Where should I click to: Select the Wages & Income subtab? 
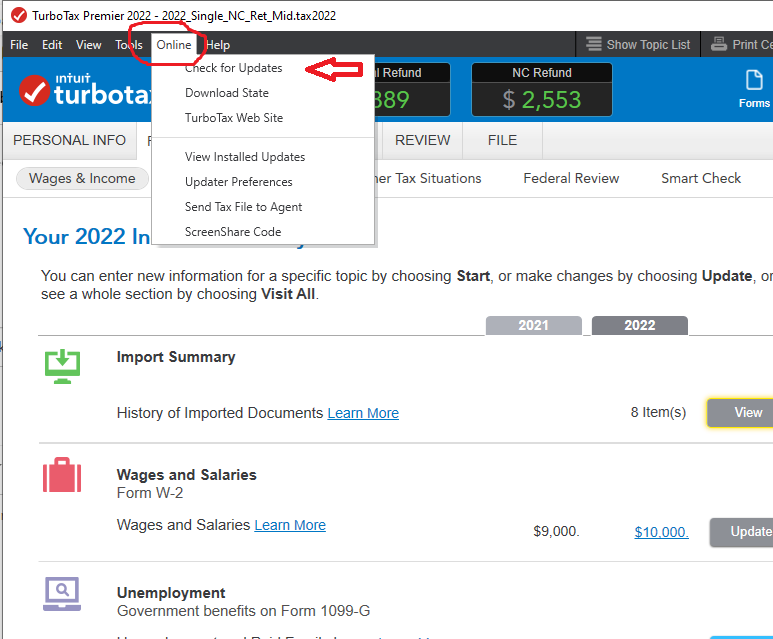(x=82, y=178)
